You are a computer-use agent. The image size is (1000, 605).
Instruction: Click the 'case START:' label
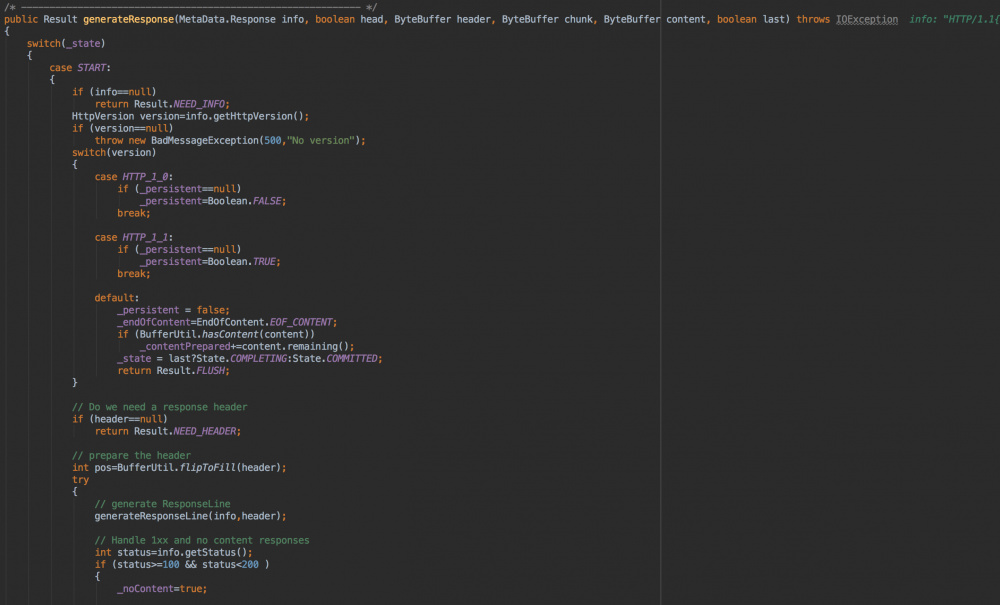tap(80, 68)
